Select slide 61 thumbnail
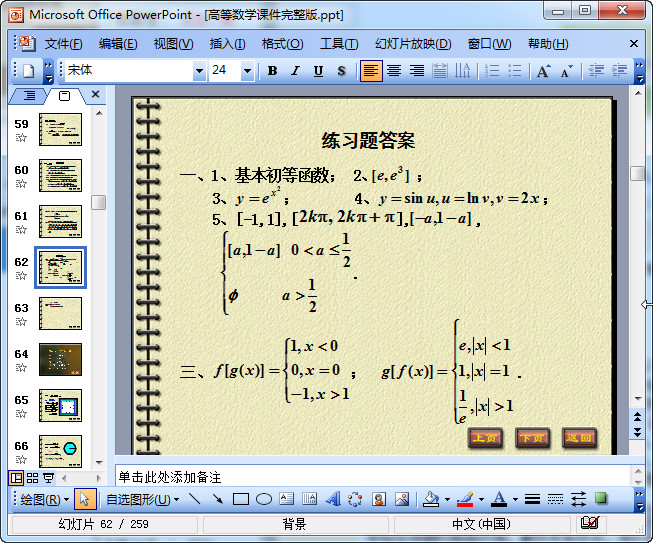 (60, 222)
